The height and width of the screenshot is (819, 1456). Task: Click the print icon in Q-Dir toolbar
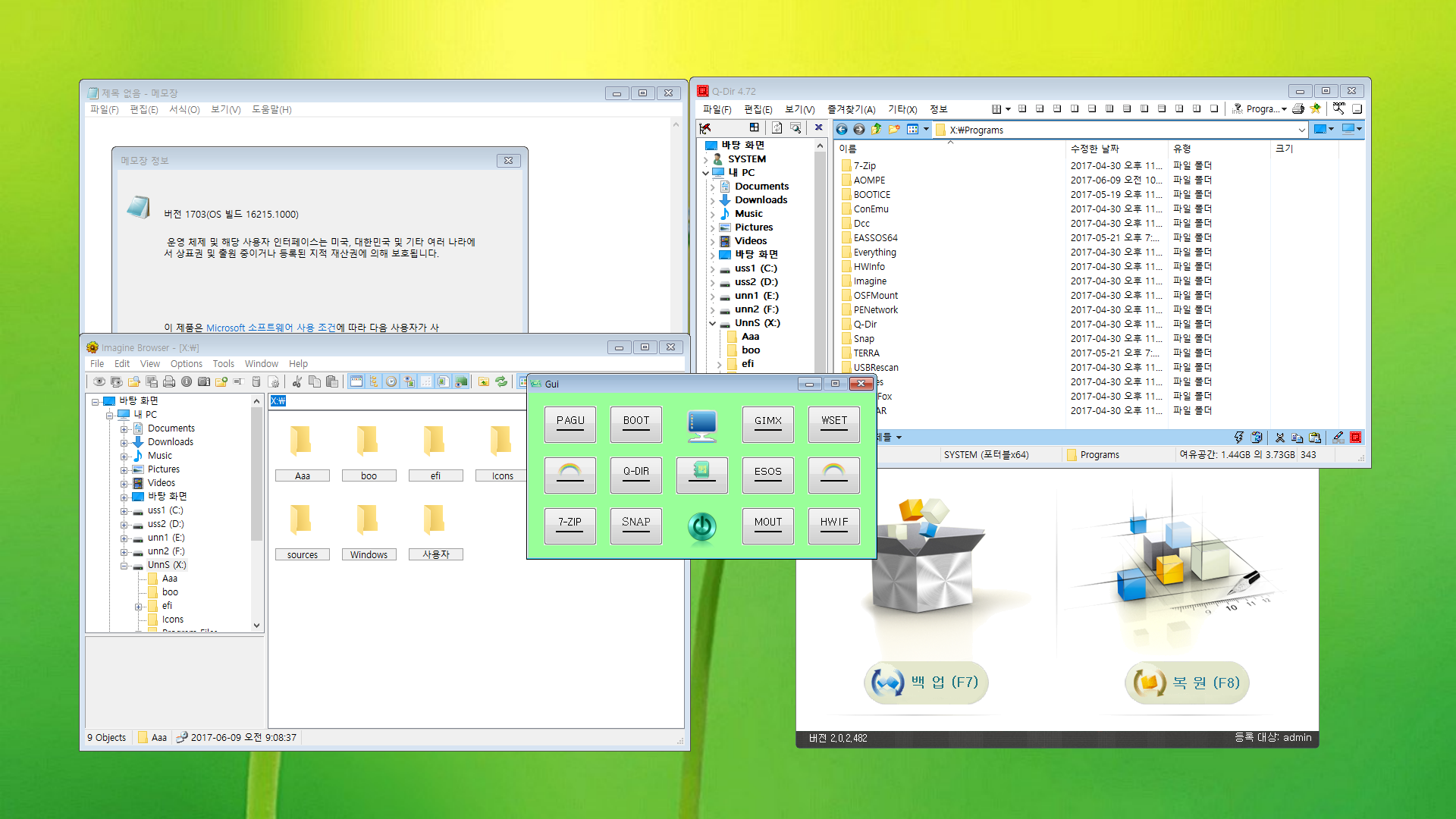point(1298,108)
